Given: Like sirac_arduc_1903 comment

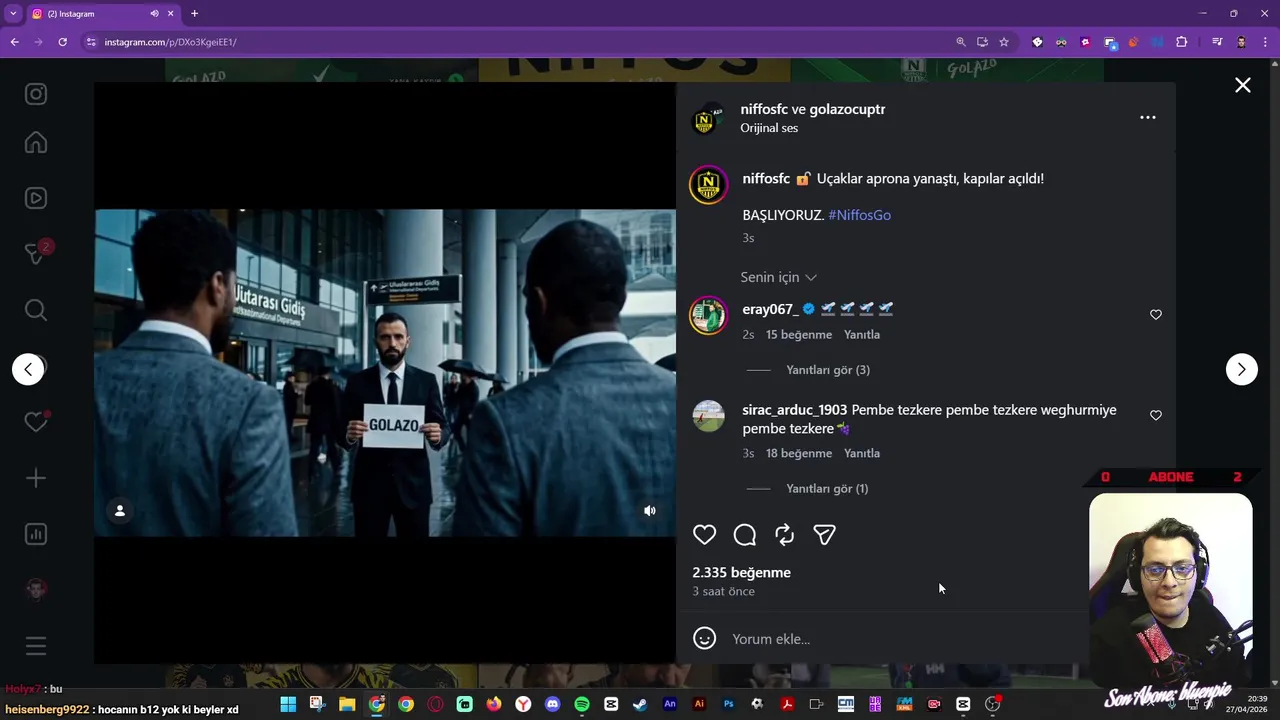Looking at the screenshot, I should (x=1156, y=415).
